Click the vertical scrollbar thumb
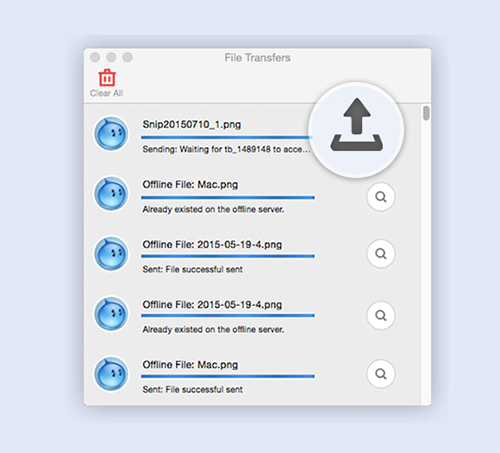 coord(426,113)
